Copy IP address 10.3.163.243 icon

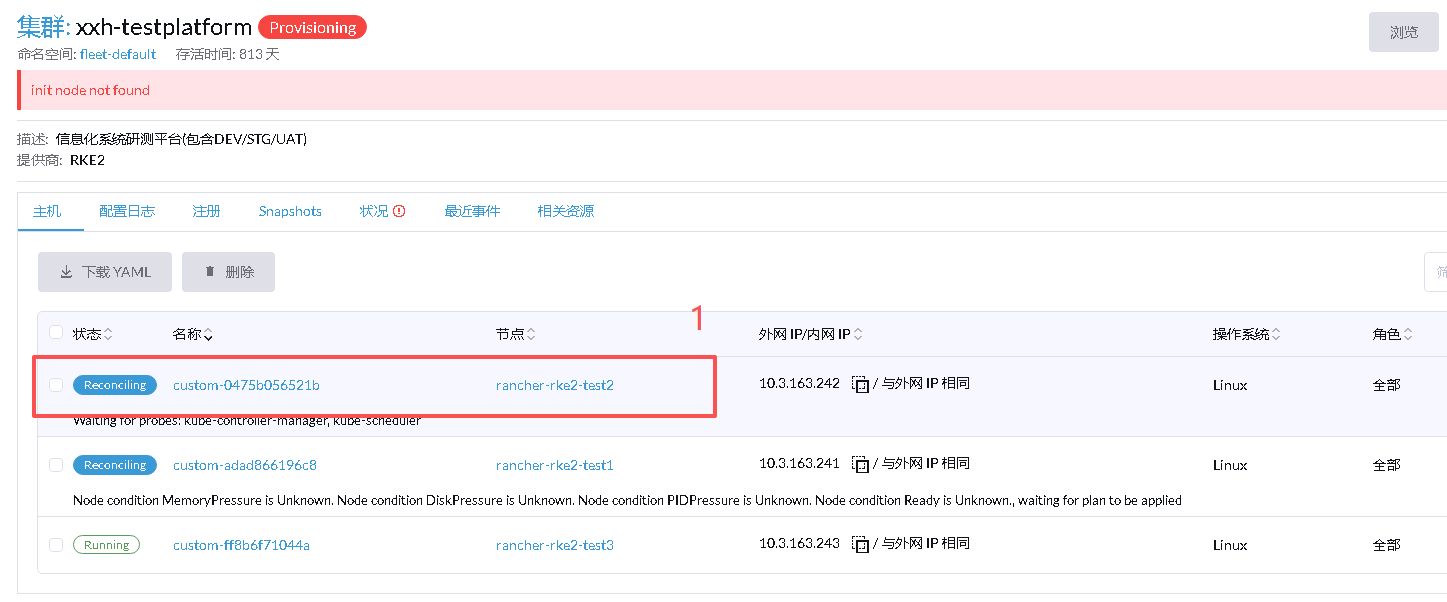(860, 544)
